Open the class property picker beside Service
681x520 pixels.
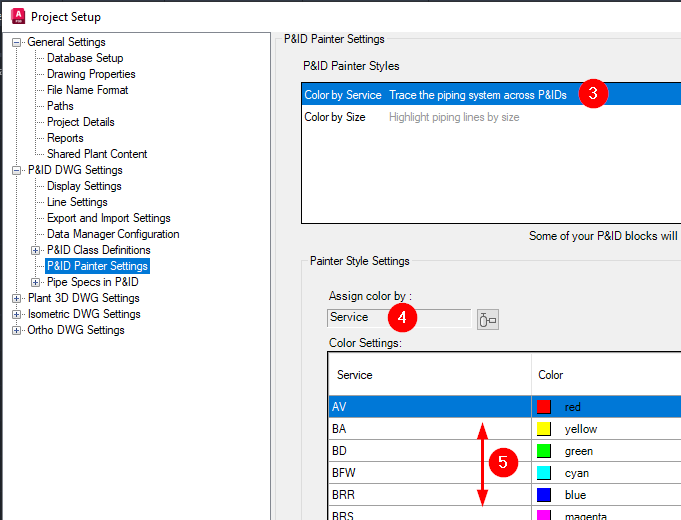(x=487, y=320)
